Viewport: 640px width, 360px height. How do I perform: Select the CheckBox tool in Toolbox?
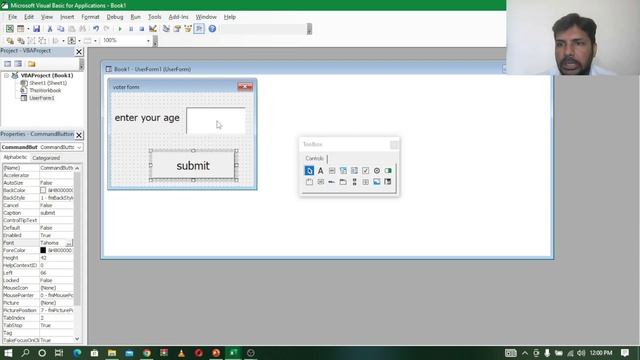365,171
